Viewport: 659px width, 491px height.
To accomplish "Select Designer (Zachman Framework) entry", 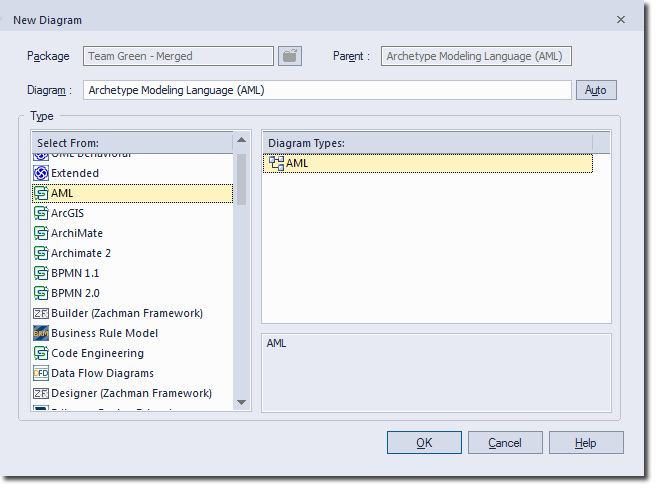I will point(131,393).
